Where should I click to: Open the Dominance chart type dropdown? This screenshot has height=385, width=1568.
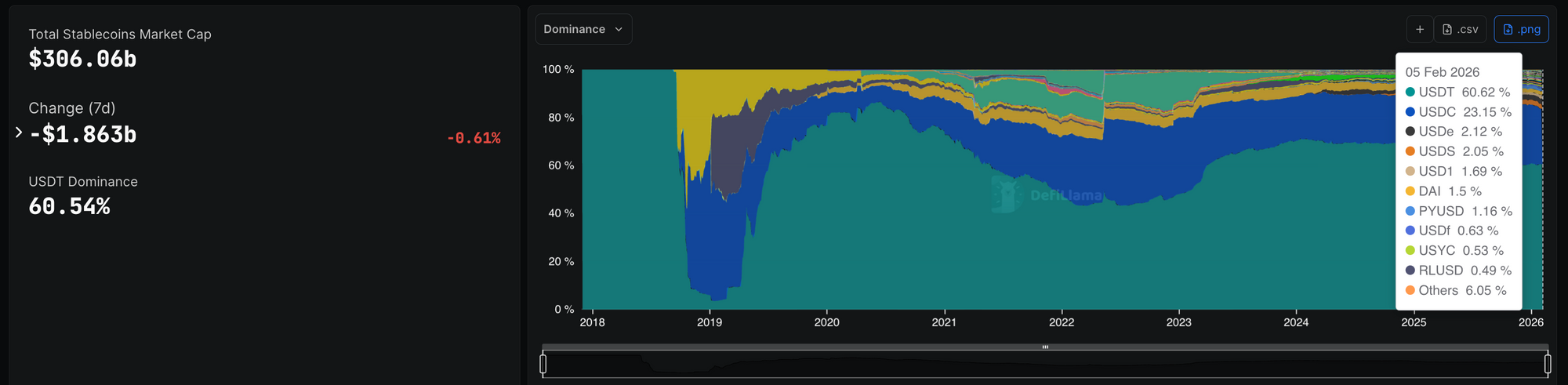coord(583,29)
